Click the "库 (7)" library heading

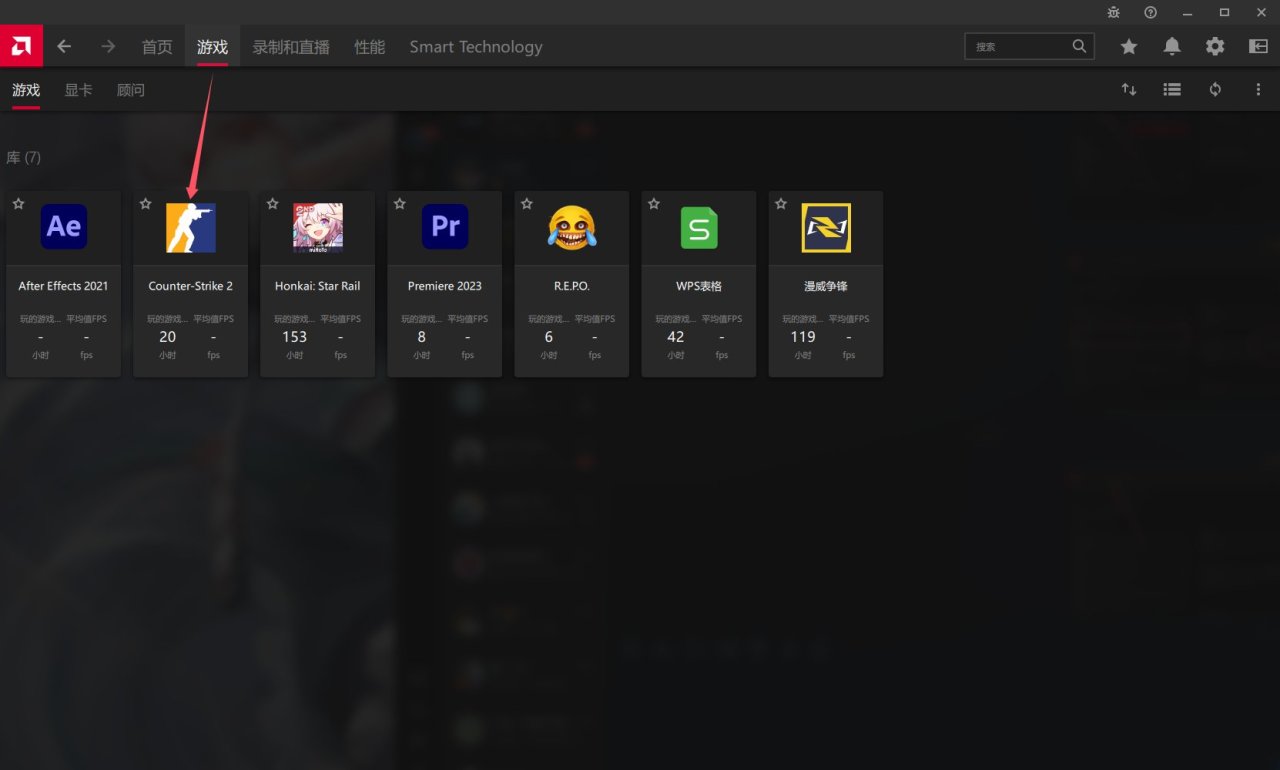pyautogui.click(x=24, y=158)
